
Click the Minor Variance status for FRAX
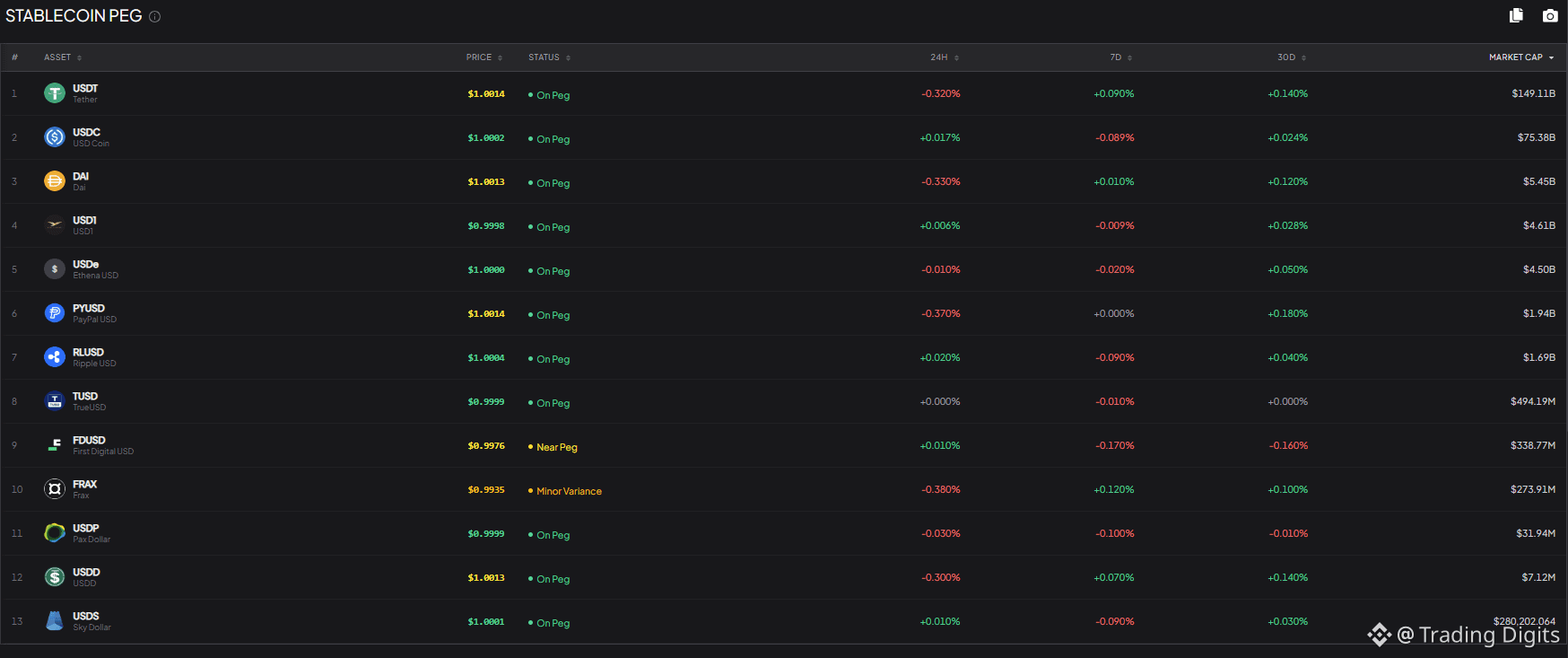pos(565,491)
